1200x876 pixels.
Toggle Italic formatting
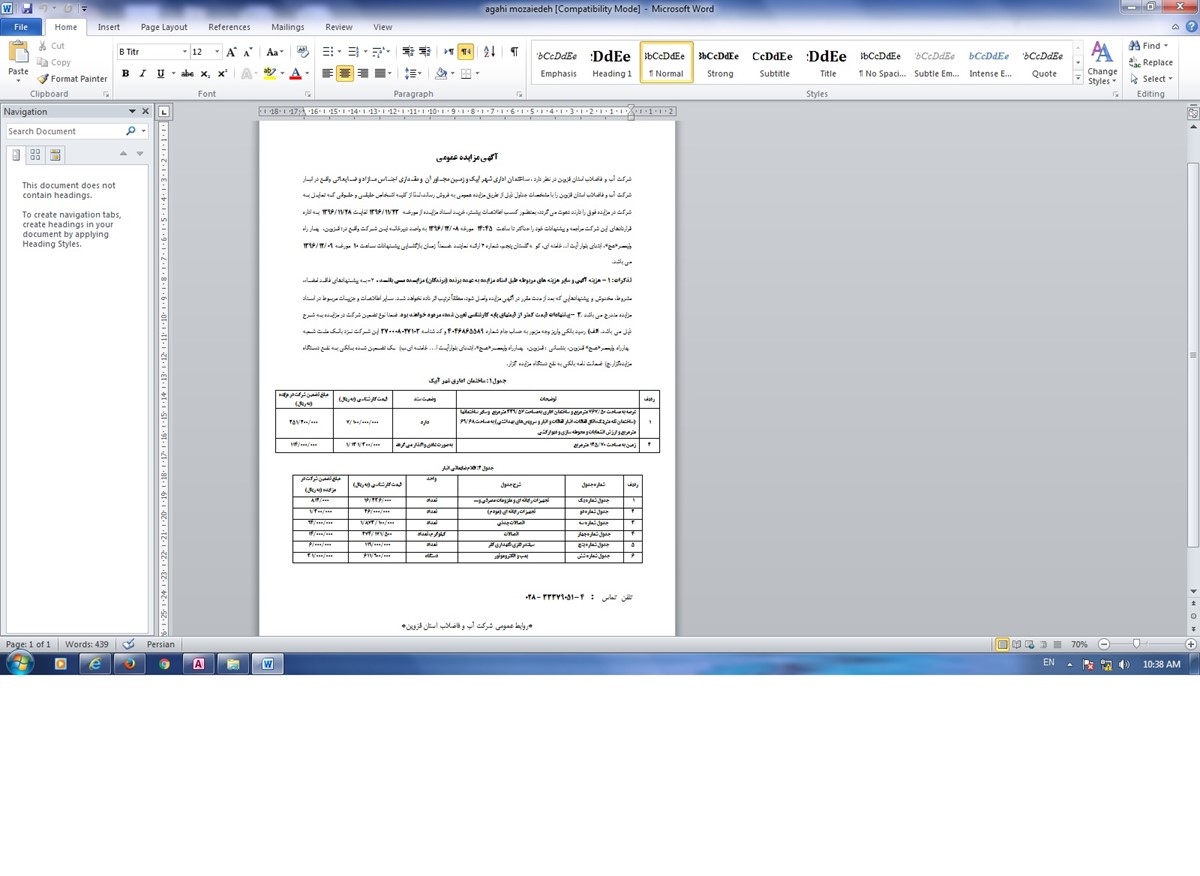point(143,74)
